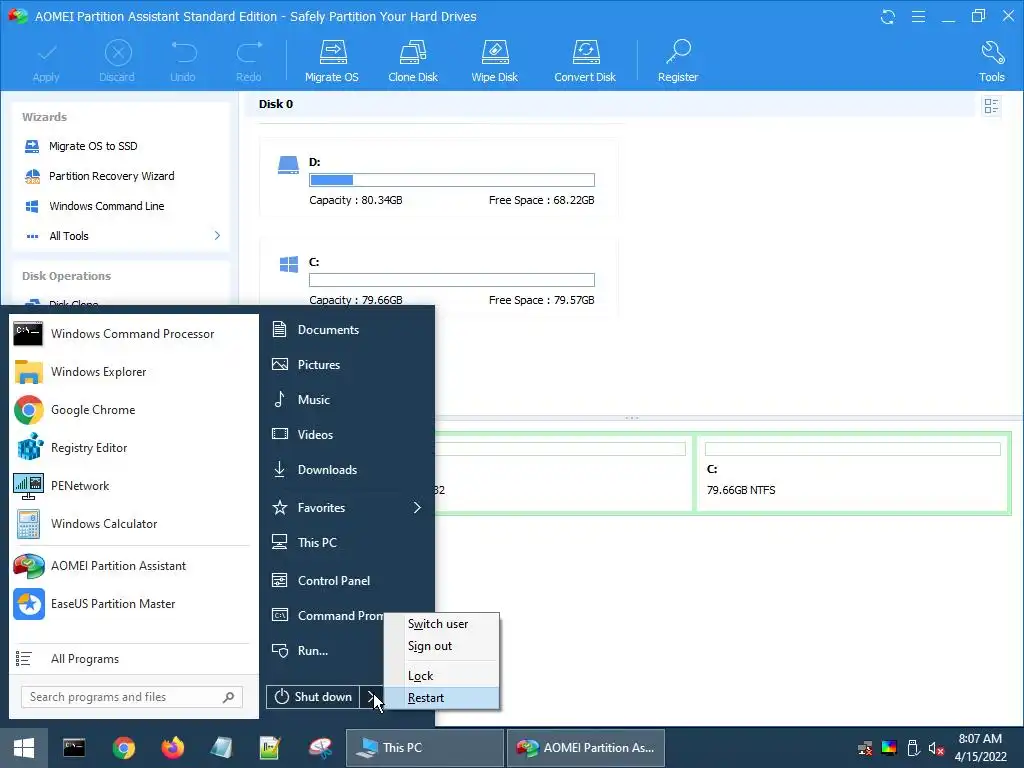Launch PENetwork from start menu
The width and height of the screenshot is (1024, 768).
click(x=133, y=486)
